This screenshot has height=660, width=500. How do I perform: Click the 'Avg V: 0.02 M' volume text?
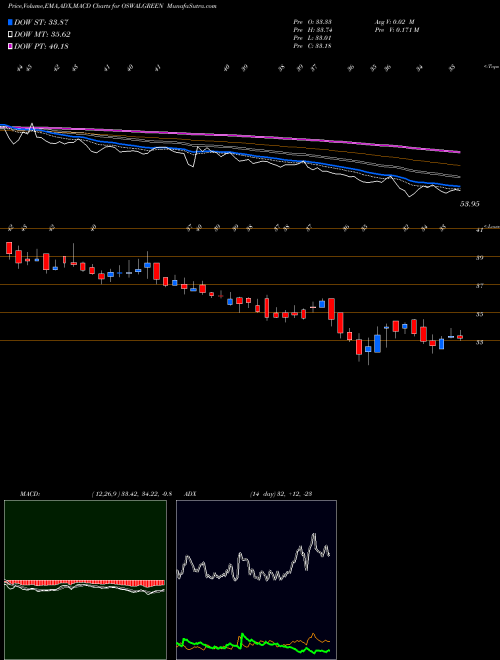[x=393, y=22]
